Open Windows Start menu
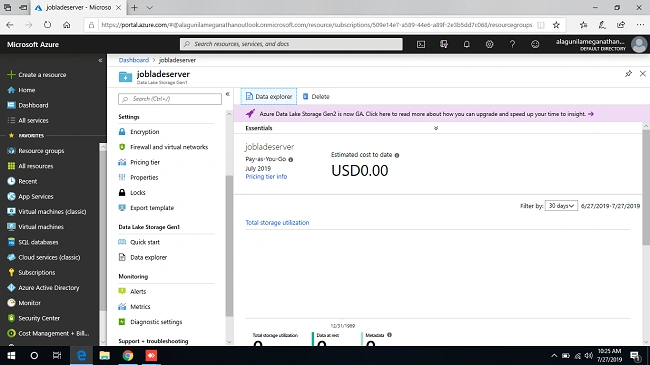Viewport: 650px width, 365px height. click(11, 355)
